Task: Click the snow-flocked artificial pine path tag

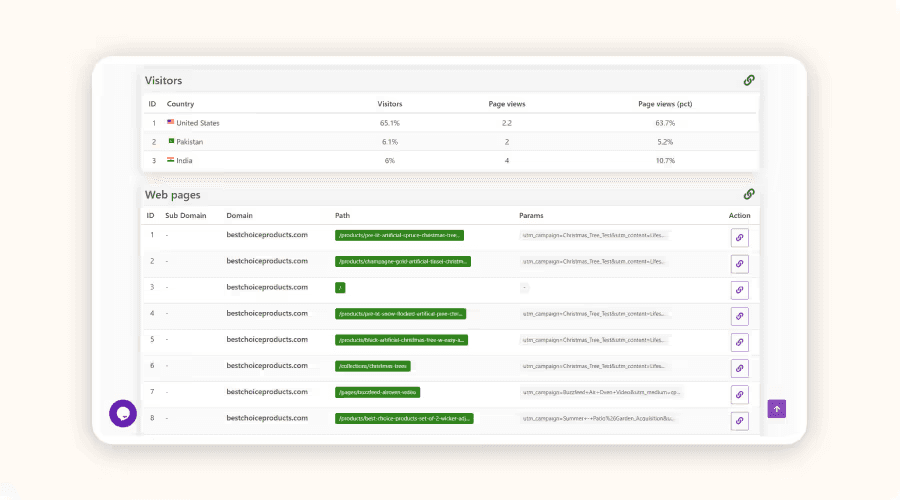Action: (401, 314)
